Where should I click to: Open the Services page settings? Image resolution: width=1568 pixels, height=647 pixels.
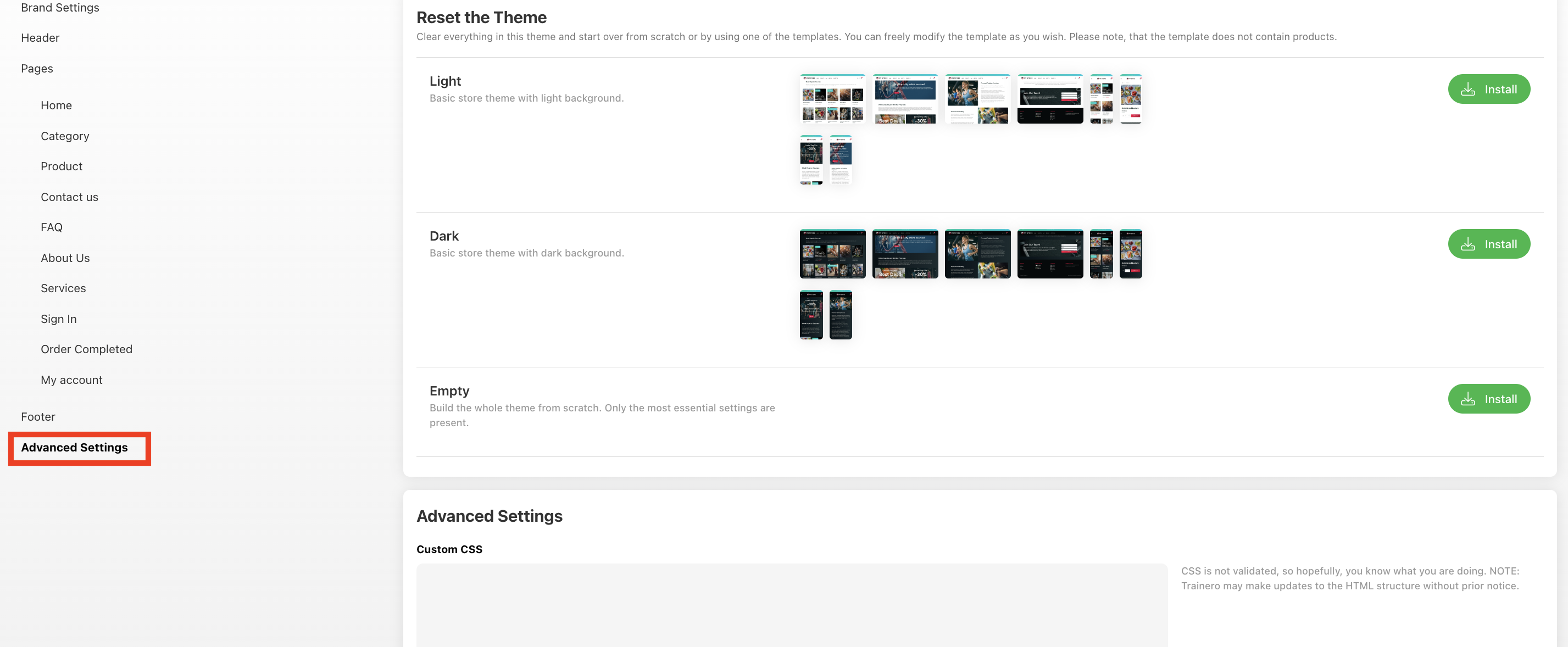pyautogui.click(x=63, y=288)
